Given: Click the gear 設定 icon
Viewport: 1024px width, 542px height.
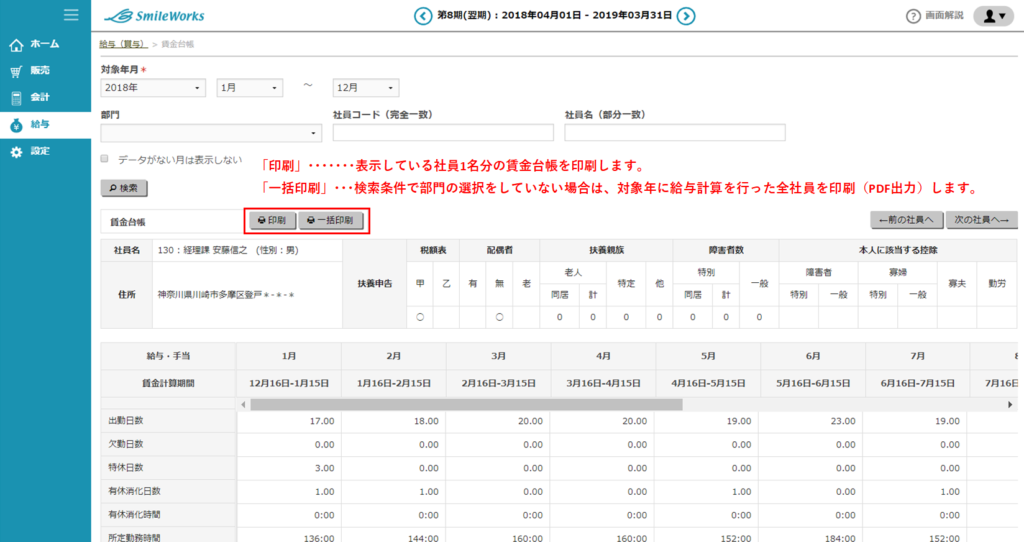Looking at the screenshot, I should pos(16,151).
